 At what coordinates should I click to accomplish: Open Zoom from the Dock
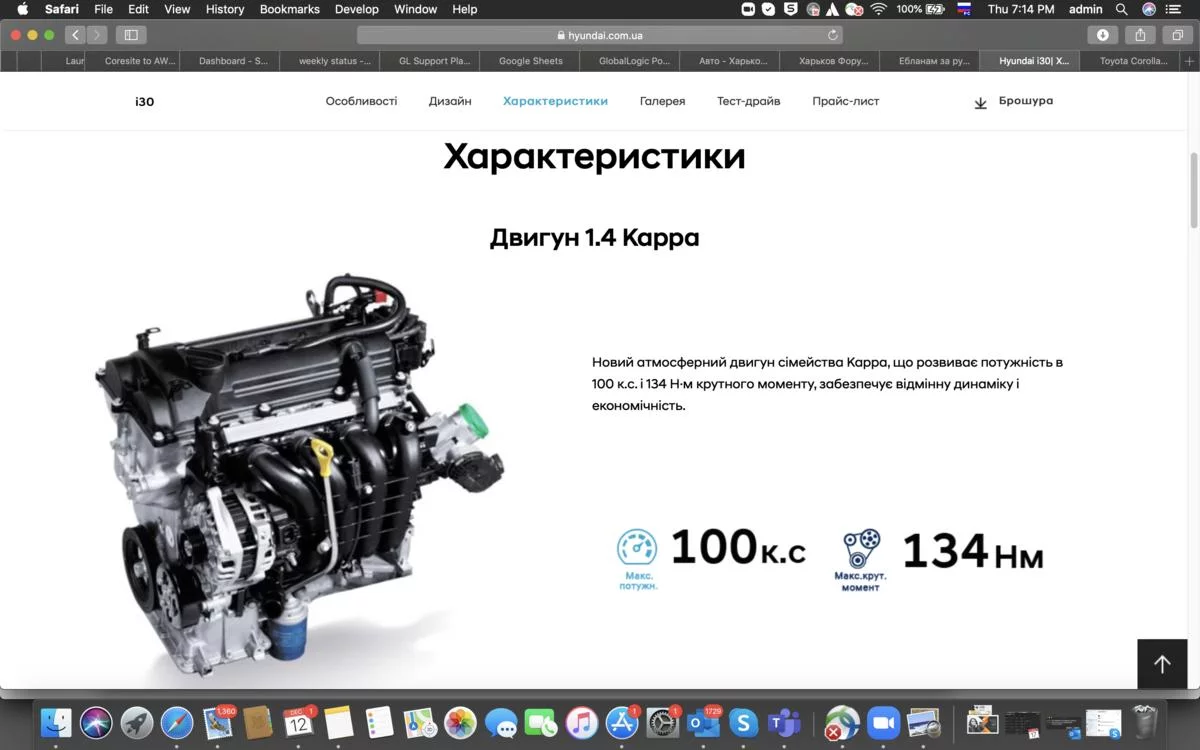(x=881, y=722)
